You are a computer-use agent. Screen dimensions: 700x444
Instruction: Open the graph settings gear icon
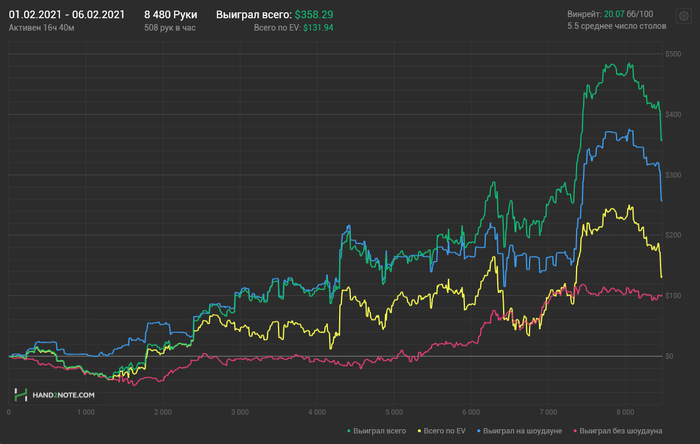coord(683,17)
